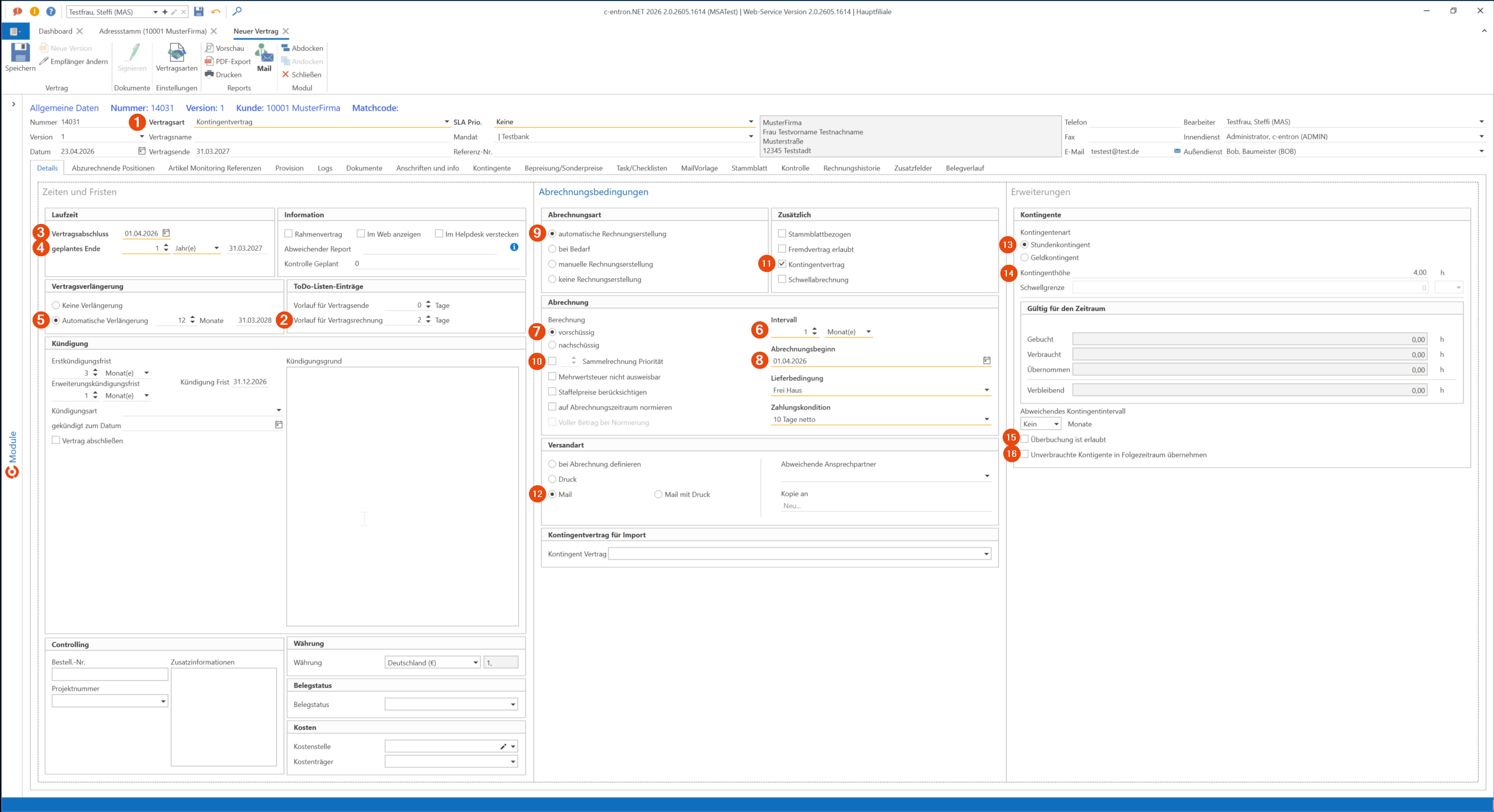Viewport: 1494px width, 812px height.
Task: Increase Intervall spinner value
Action: 814,329
